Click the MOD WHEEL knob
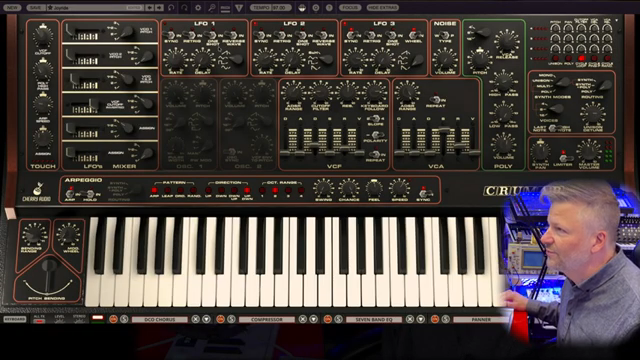Screen dimensions: 640x360 coord(68,235)
